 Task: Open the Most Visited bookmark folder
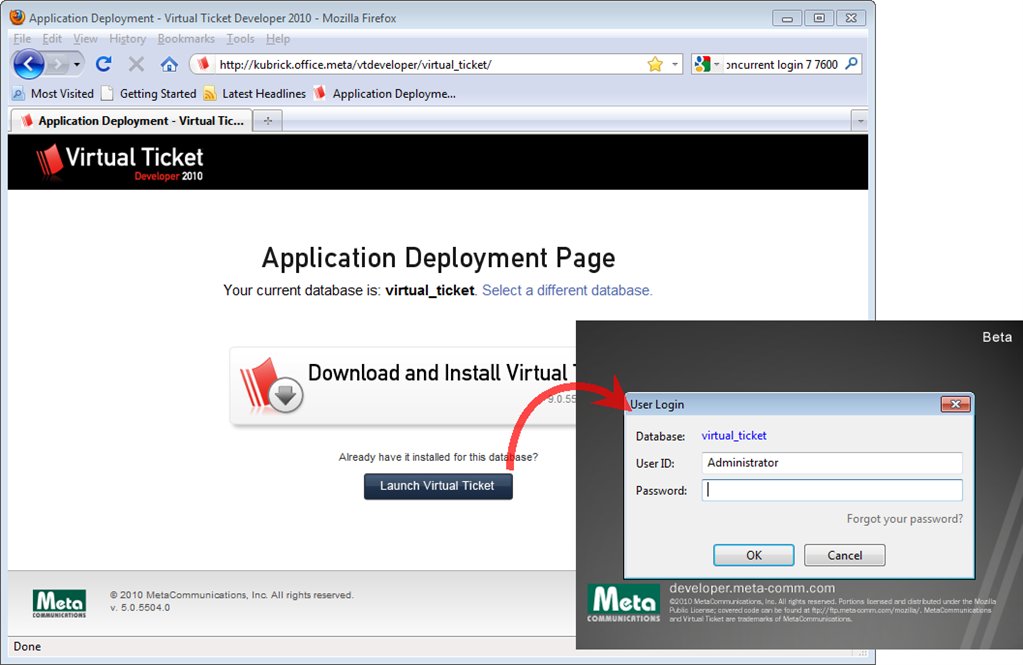coord(53,93)
